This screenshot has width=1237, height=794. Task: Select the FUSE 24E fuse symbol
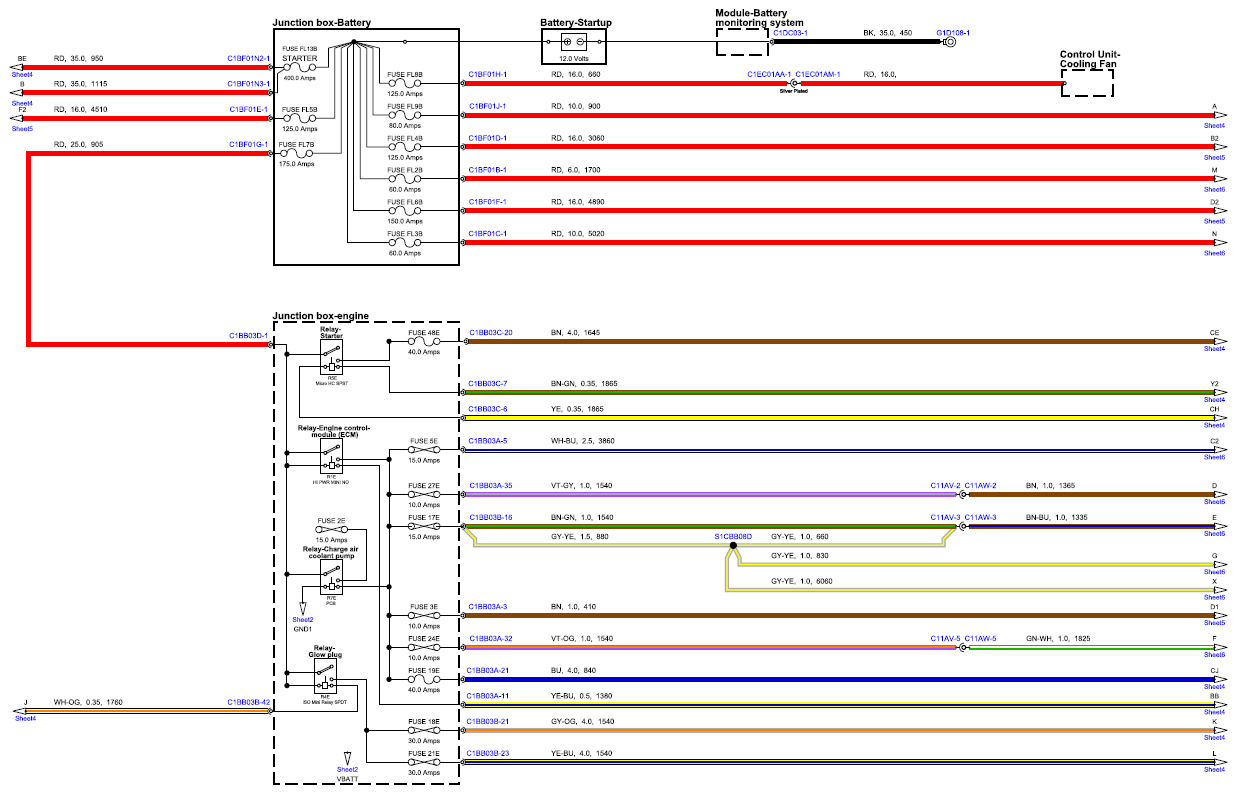[x=425, y=647]
